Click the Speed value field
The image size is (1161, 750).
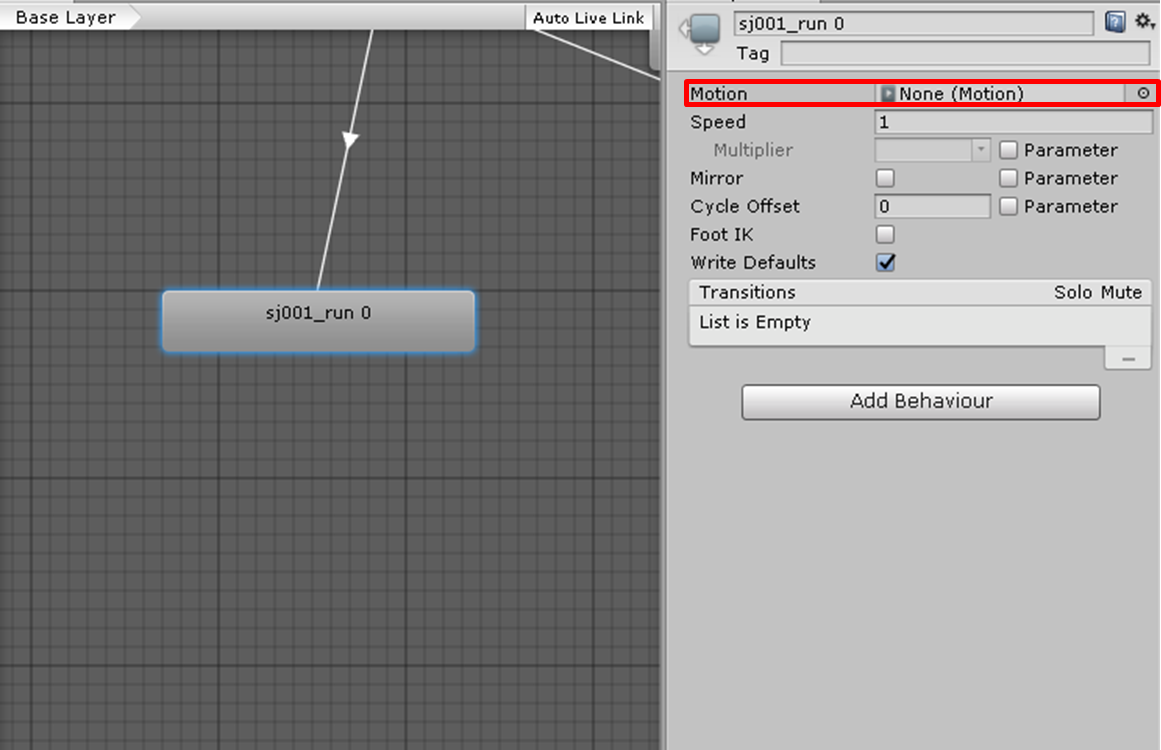point(1013,122)
